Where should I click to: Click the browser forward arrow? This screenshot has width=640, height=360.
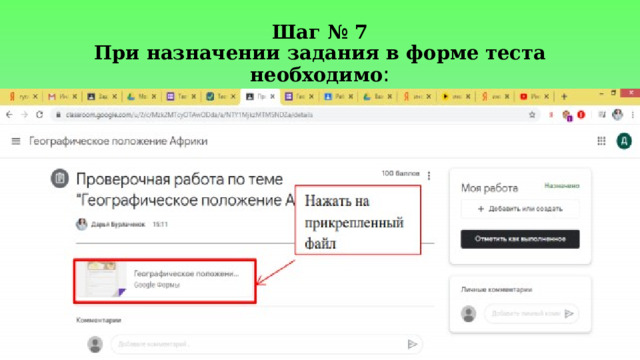24,115
